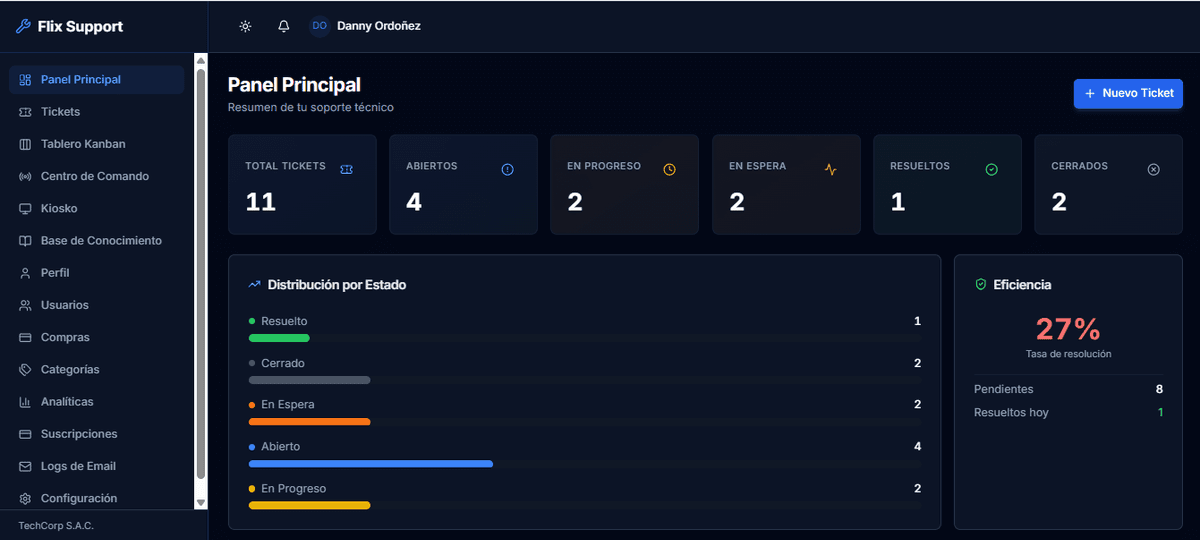Click the Nuevo Ticket button
This screenshot has height=540, width=1200.
point(1128,93)
